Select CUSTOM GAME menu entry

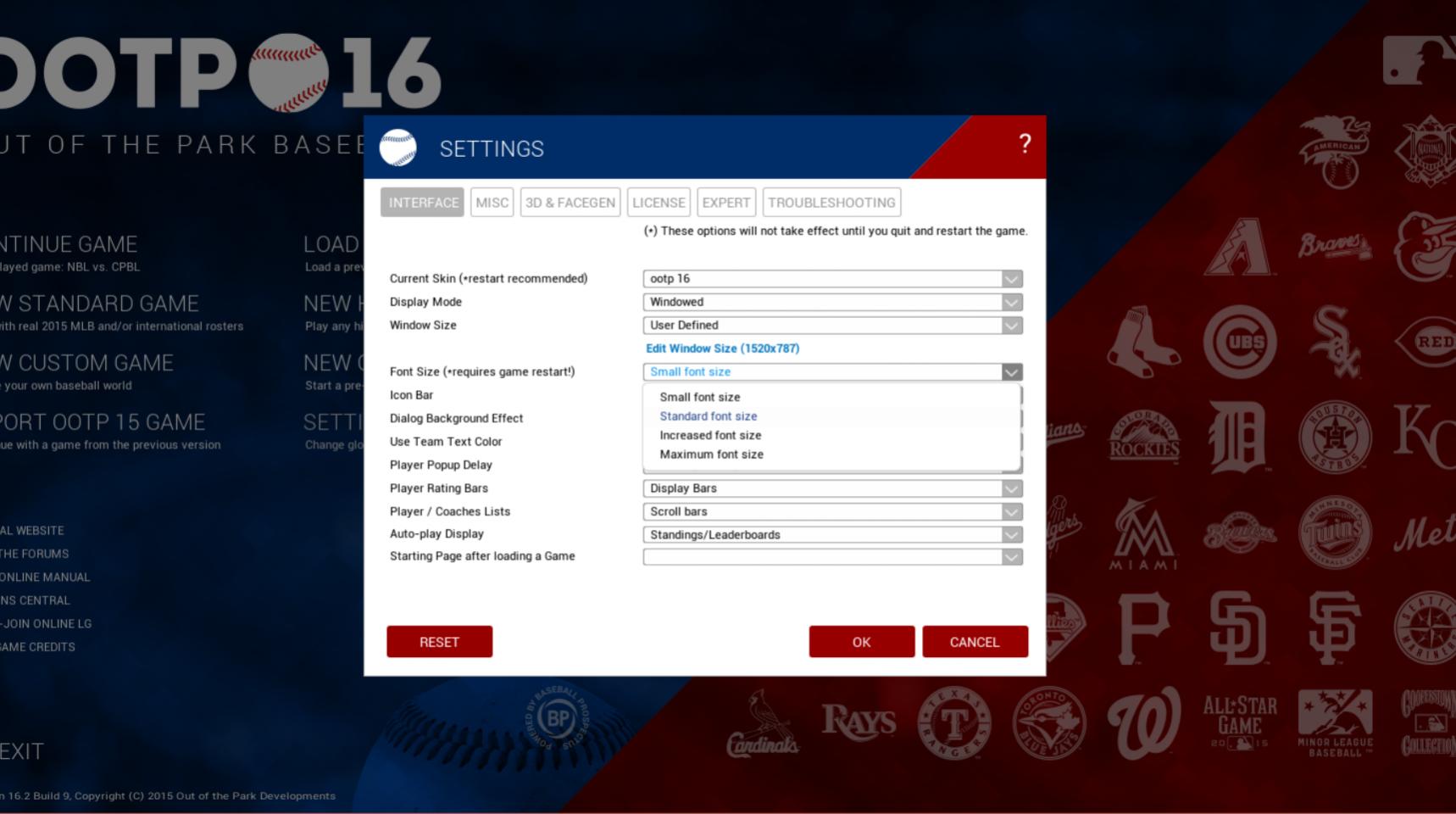(86, 363)
